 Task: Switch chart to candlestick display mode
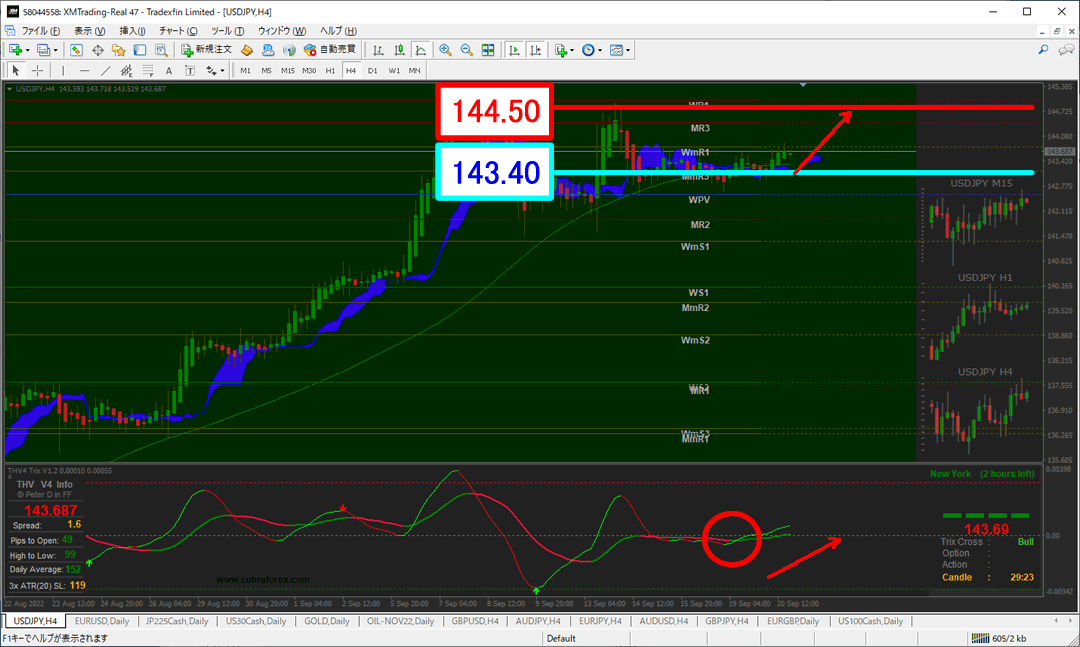click(x=400, y=49)
